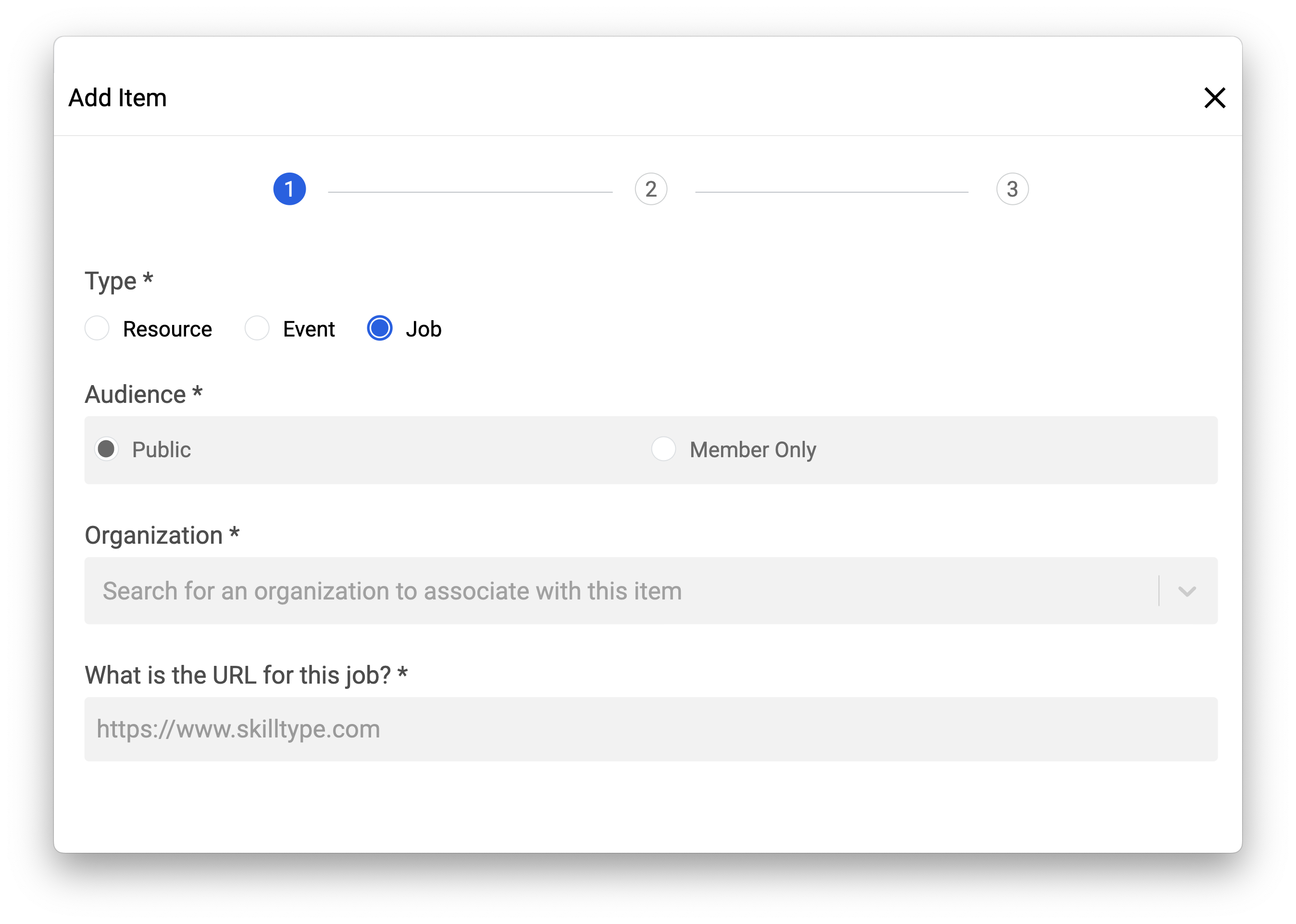The width and height of the screenshot is (1296, 924).
Task: Click the "Event" label text
Action: point(309,329)
